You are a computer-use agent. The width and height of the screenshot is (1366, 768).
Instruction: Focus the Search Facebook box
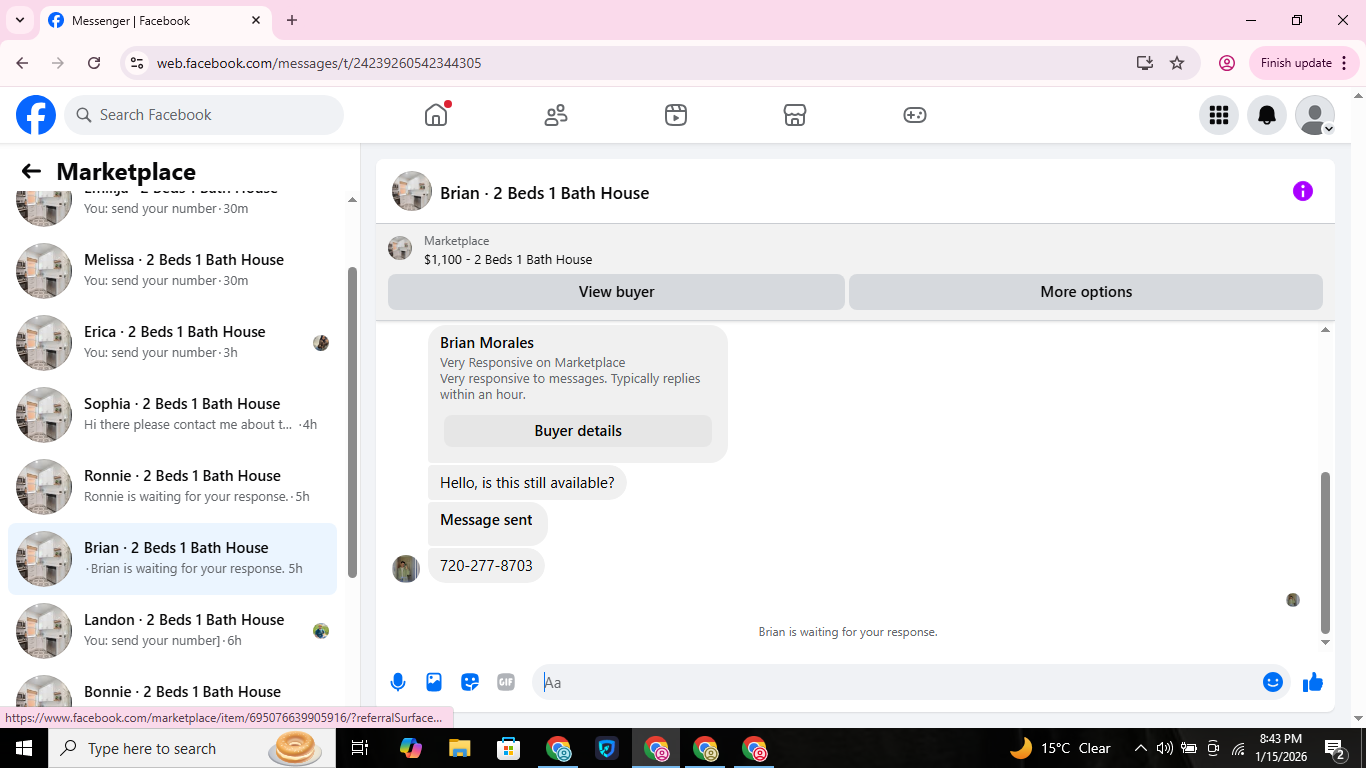204,115
